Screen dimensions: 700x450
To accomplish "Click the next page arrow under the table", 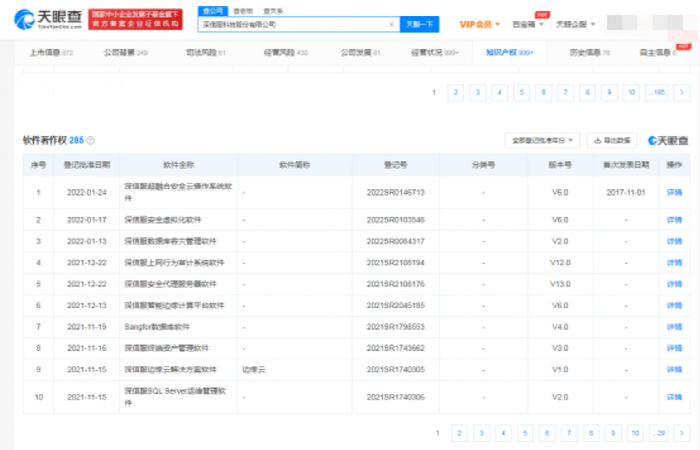I will (x=680, y=433).
